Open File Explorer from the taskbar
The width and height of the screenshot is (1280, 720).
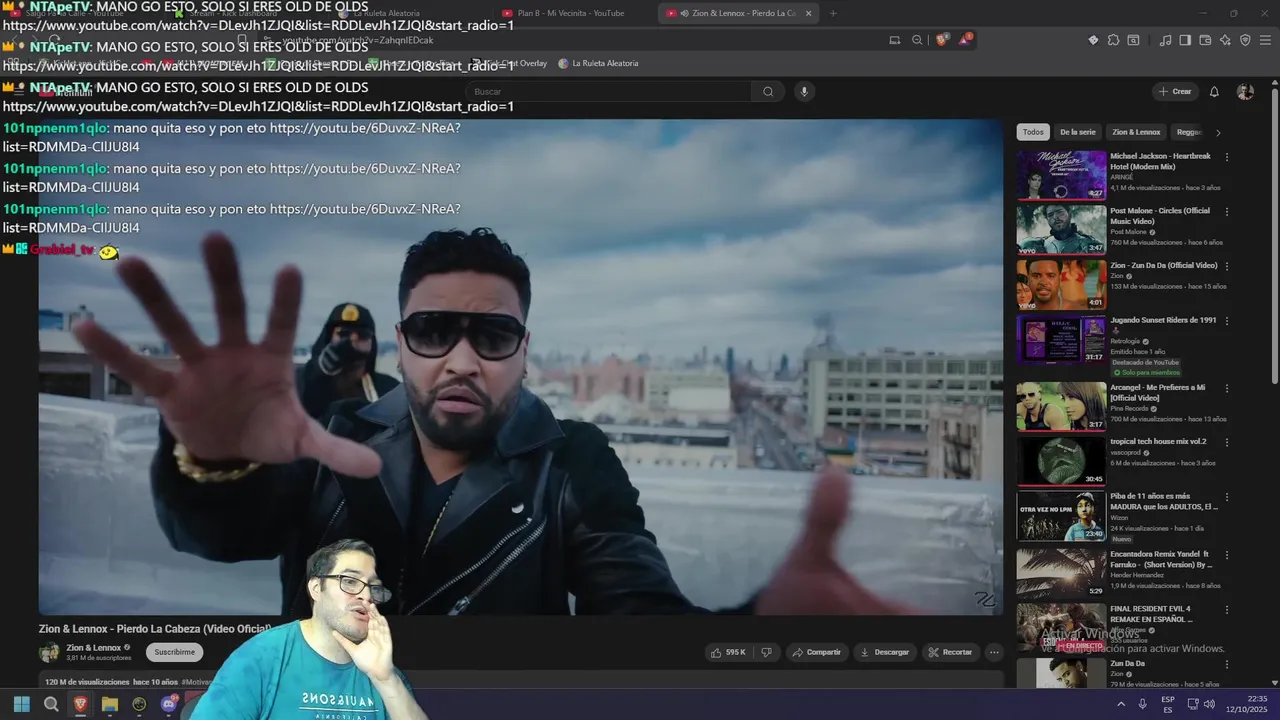110,704
